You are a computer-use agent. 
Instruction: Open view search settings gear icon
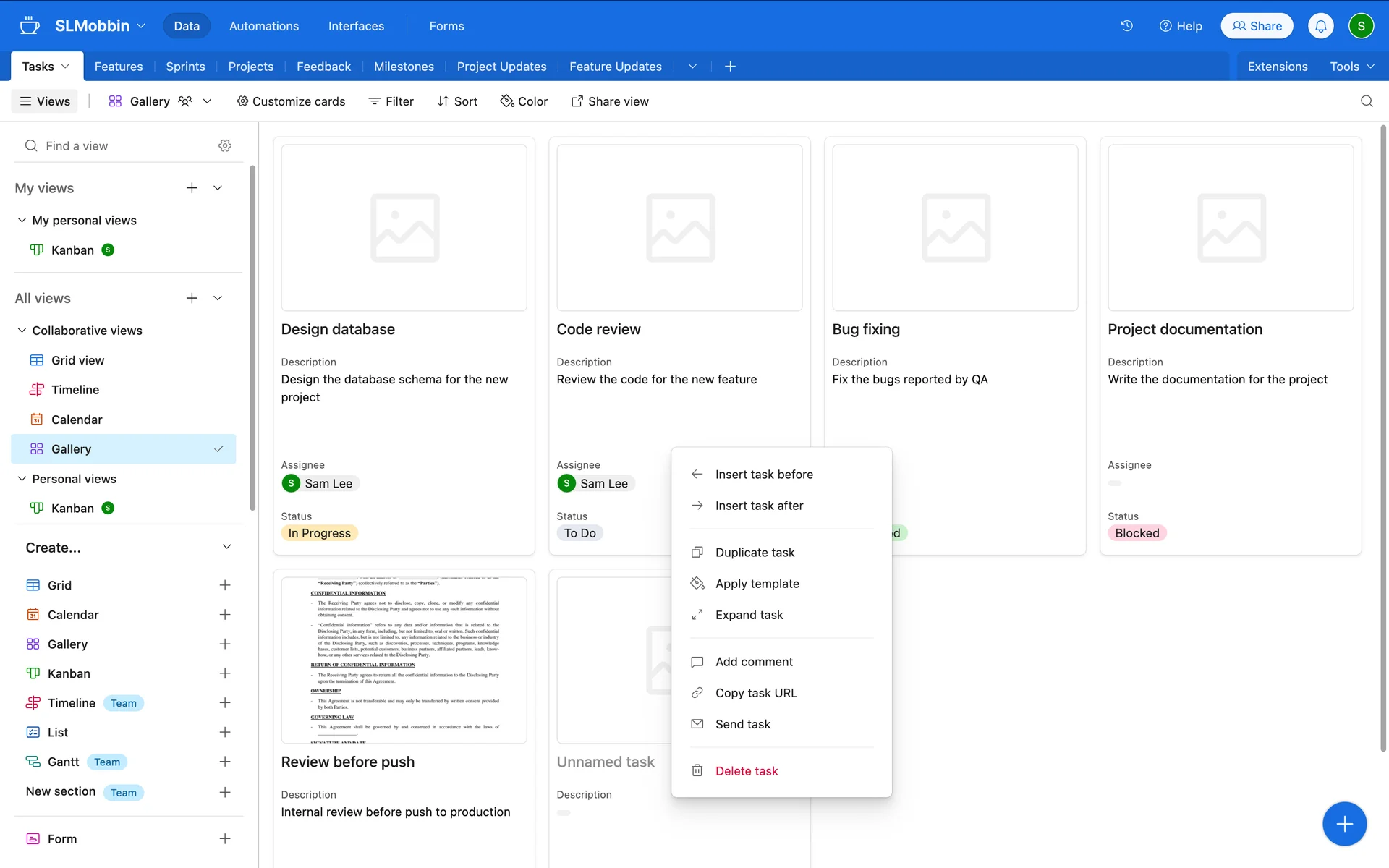tap(225, 145)
